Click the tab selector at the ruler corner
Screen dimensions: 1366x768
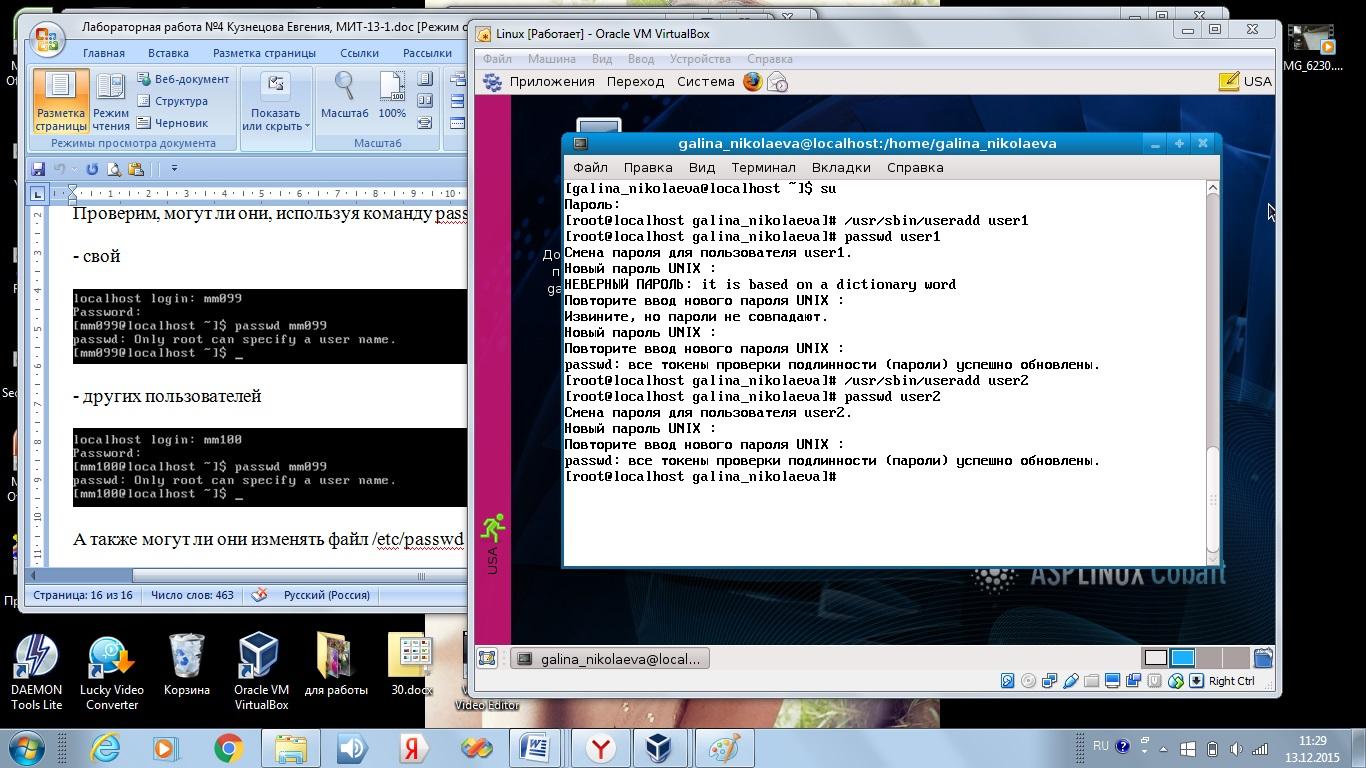[38, 193]
